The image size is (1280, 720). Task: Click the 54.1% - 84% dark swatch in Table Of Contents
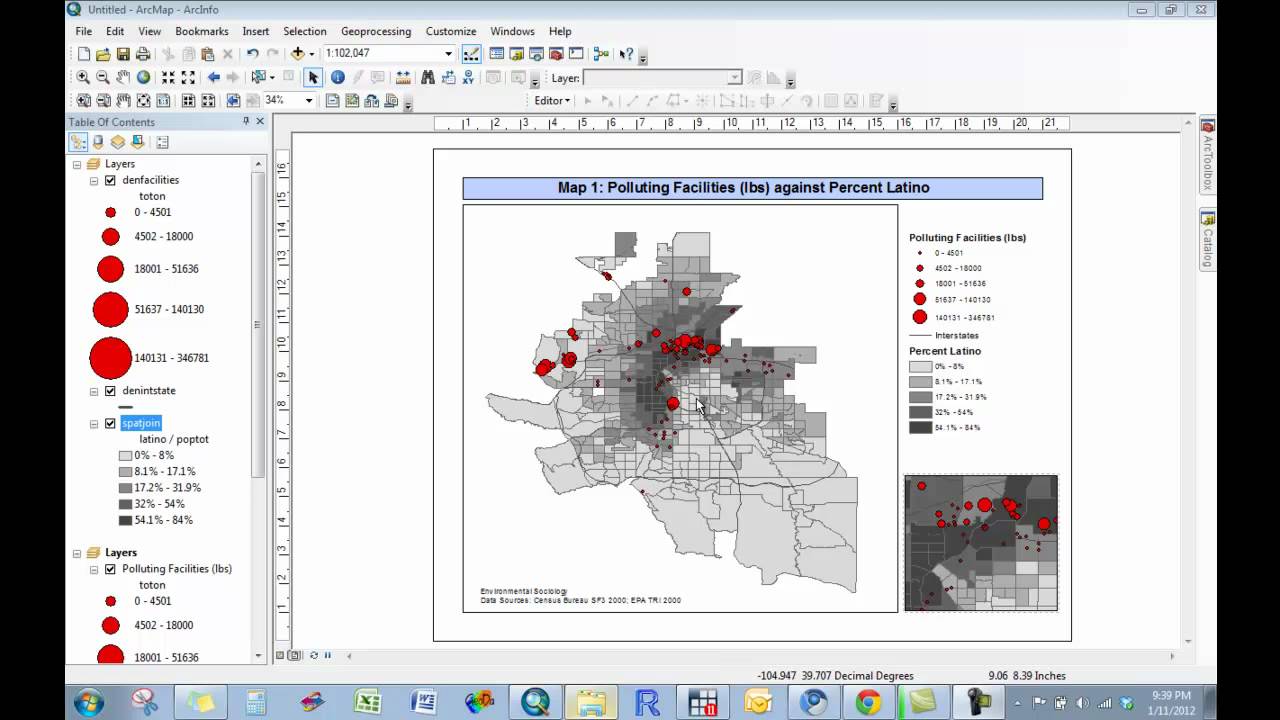coord(125,520)
